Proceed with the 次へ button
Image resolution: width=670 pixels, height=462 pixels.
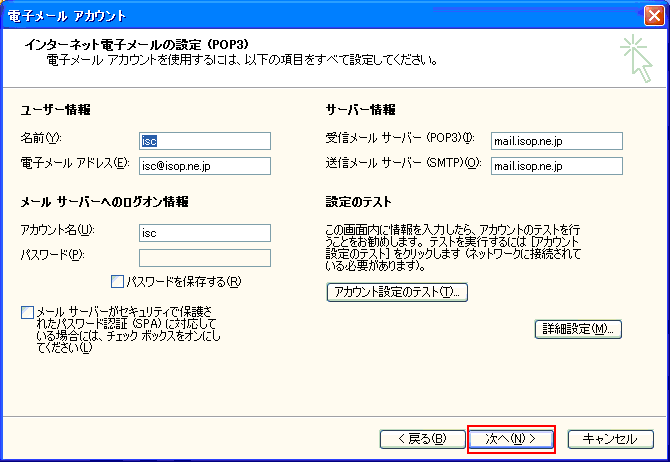tap(511, 439)
